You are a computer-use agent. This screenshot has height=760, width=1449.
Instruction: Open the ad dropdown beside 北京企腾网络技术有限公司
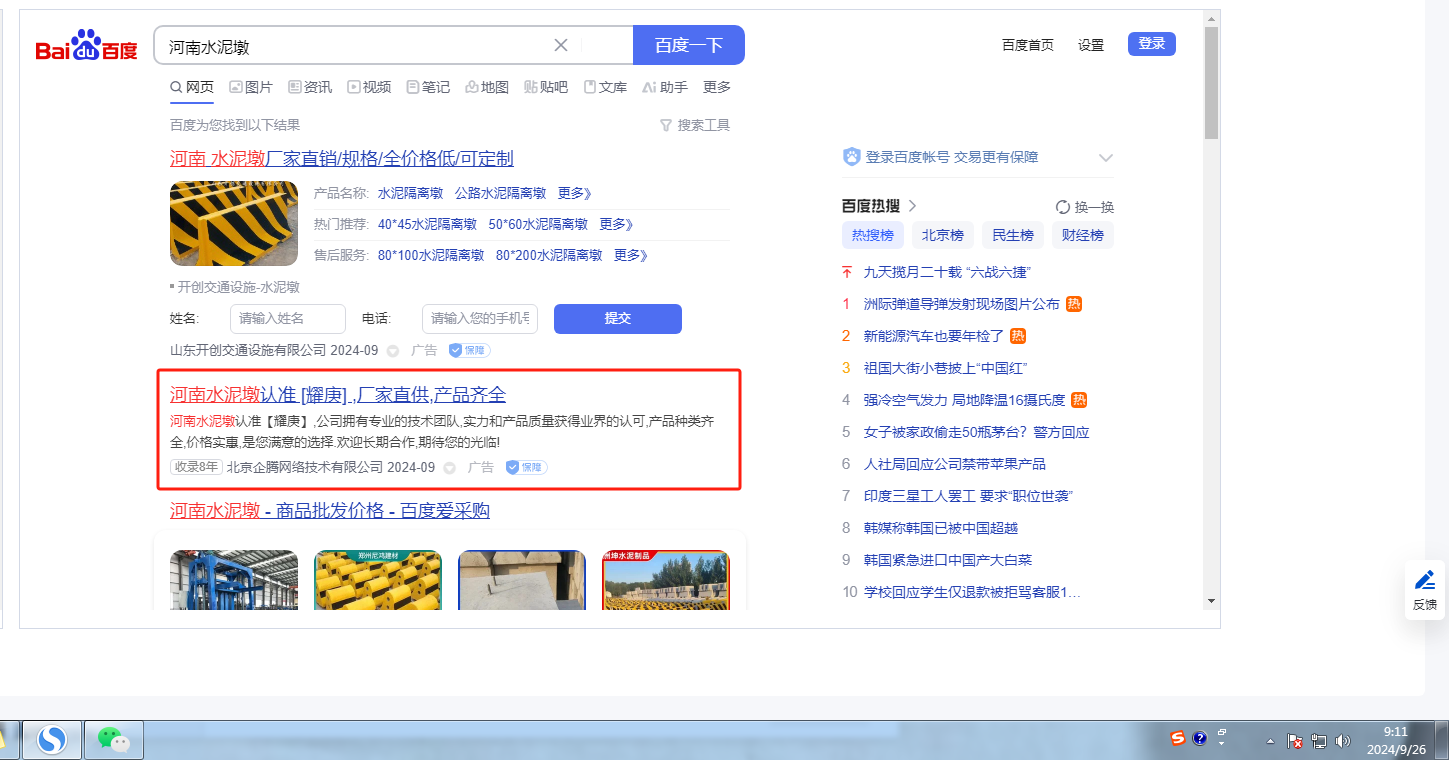tap(450, 467)
